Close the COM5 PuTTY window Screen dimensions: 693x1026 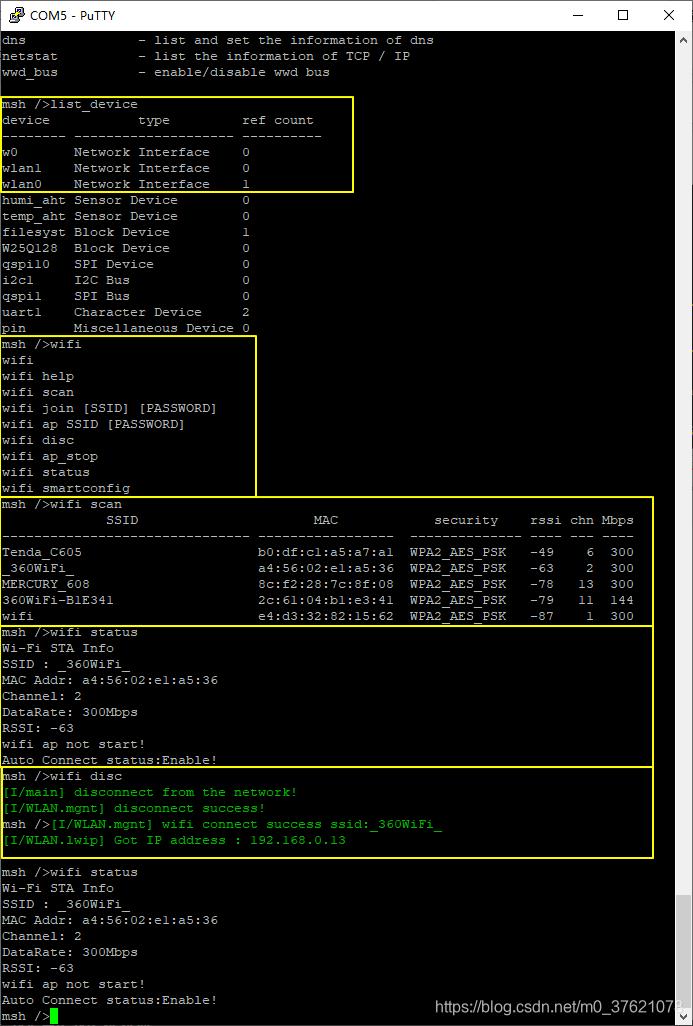click(x=669, y=15)
